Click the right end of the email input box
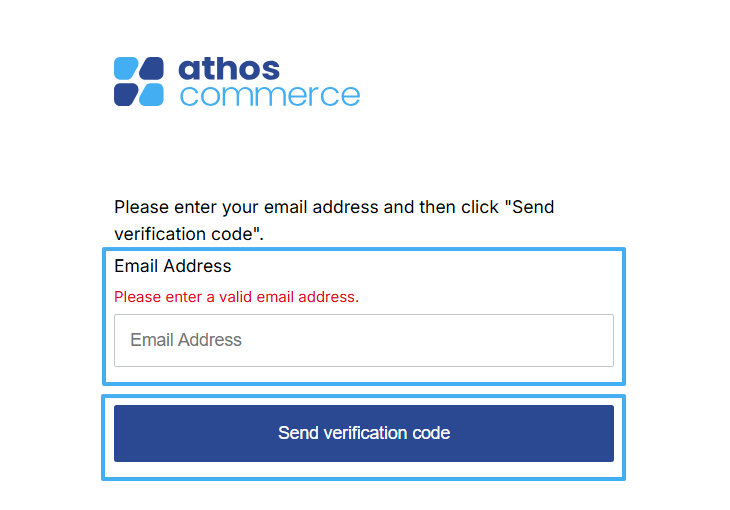Viewport: 730px width, 510px height. pyautogui.click(x=606, y=340)
